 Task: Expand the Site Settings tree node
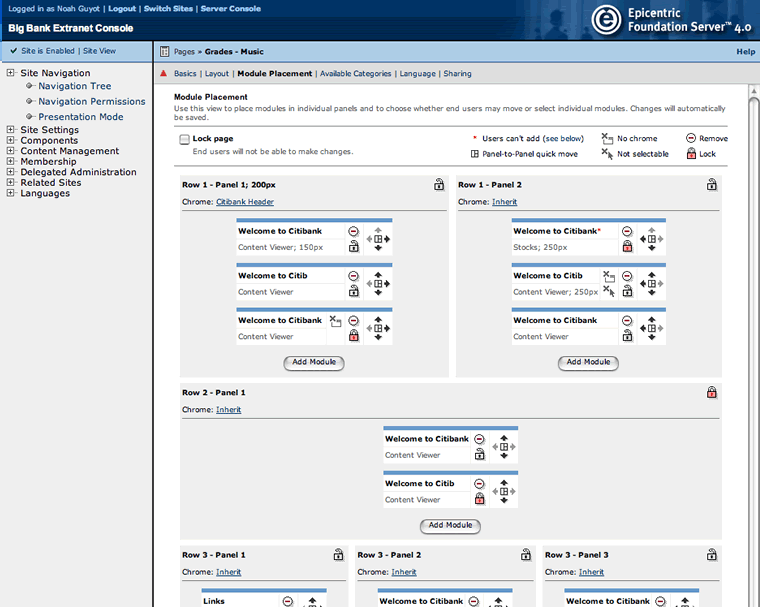(10, 129)
